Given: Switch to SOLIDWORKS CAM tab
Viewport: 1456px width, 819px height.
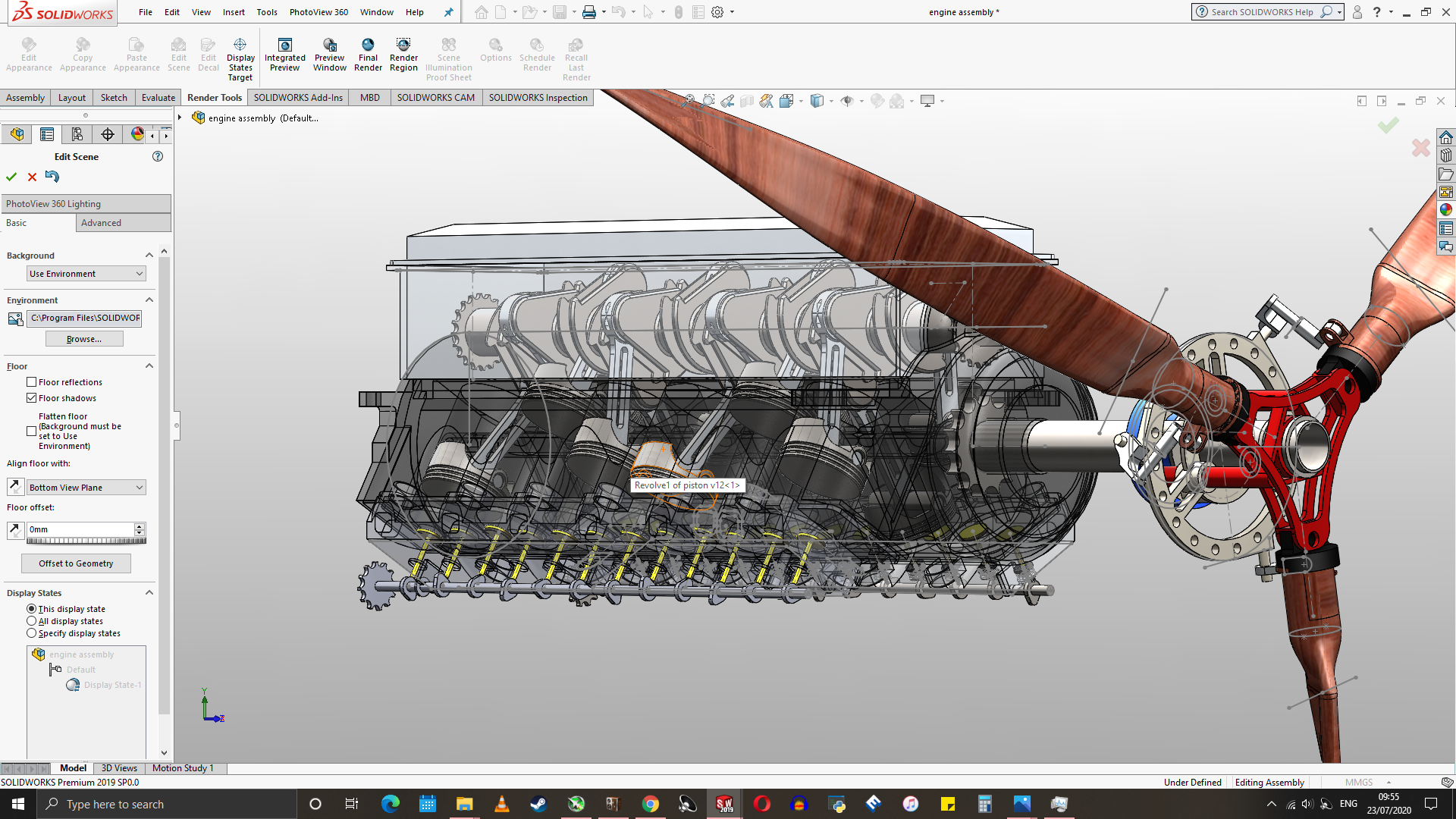Looking at the screenshot, I should click(x=436, y=98).
